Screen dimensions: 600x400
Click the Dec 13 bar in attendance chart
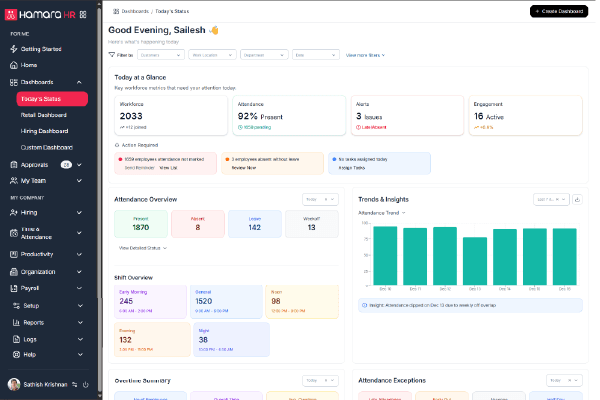pos(475,261)
